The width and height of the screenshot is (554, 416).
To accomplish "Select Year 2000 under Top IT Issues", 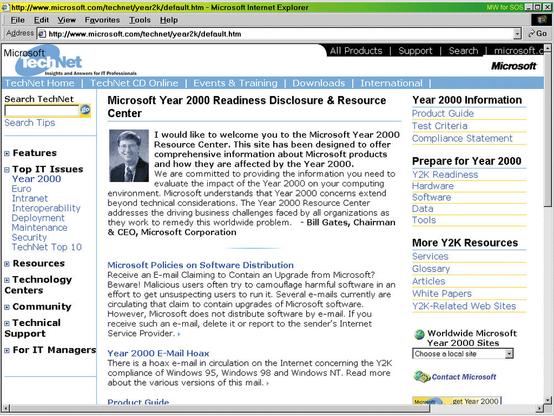I will click(36, 179).
